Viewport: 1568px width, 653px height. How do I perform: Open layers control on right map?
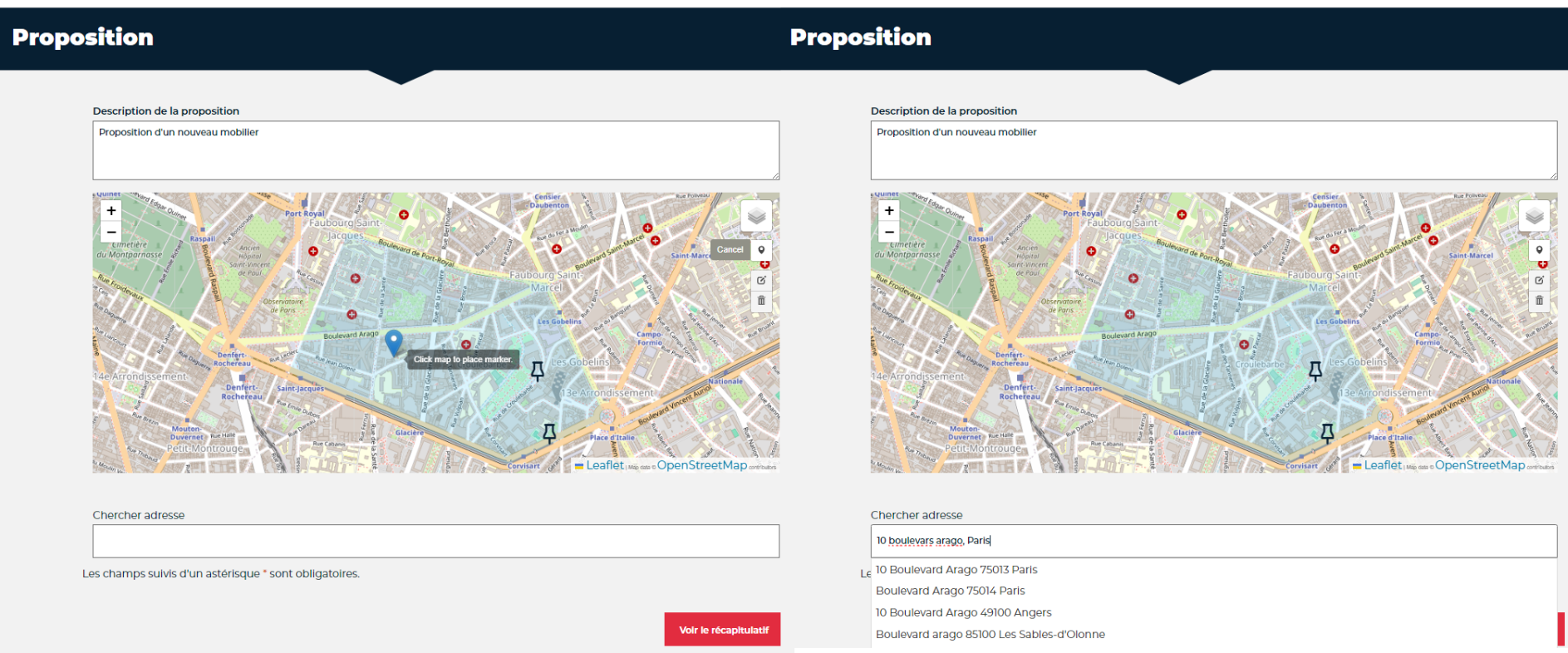point(1534,216)
